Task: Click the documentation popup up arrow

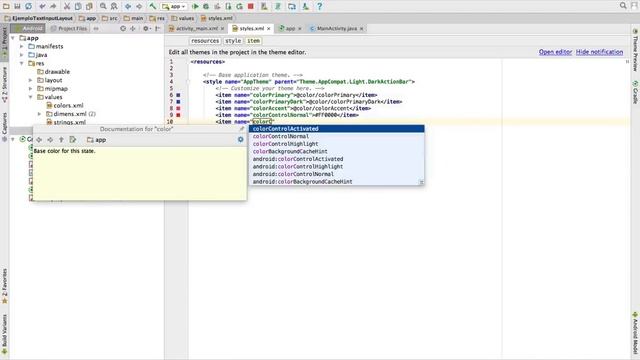Action: 61,140
